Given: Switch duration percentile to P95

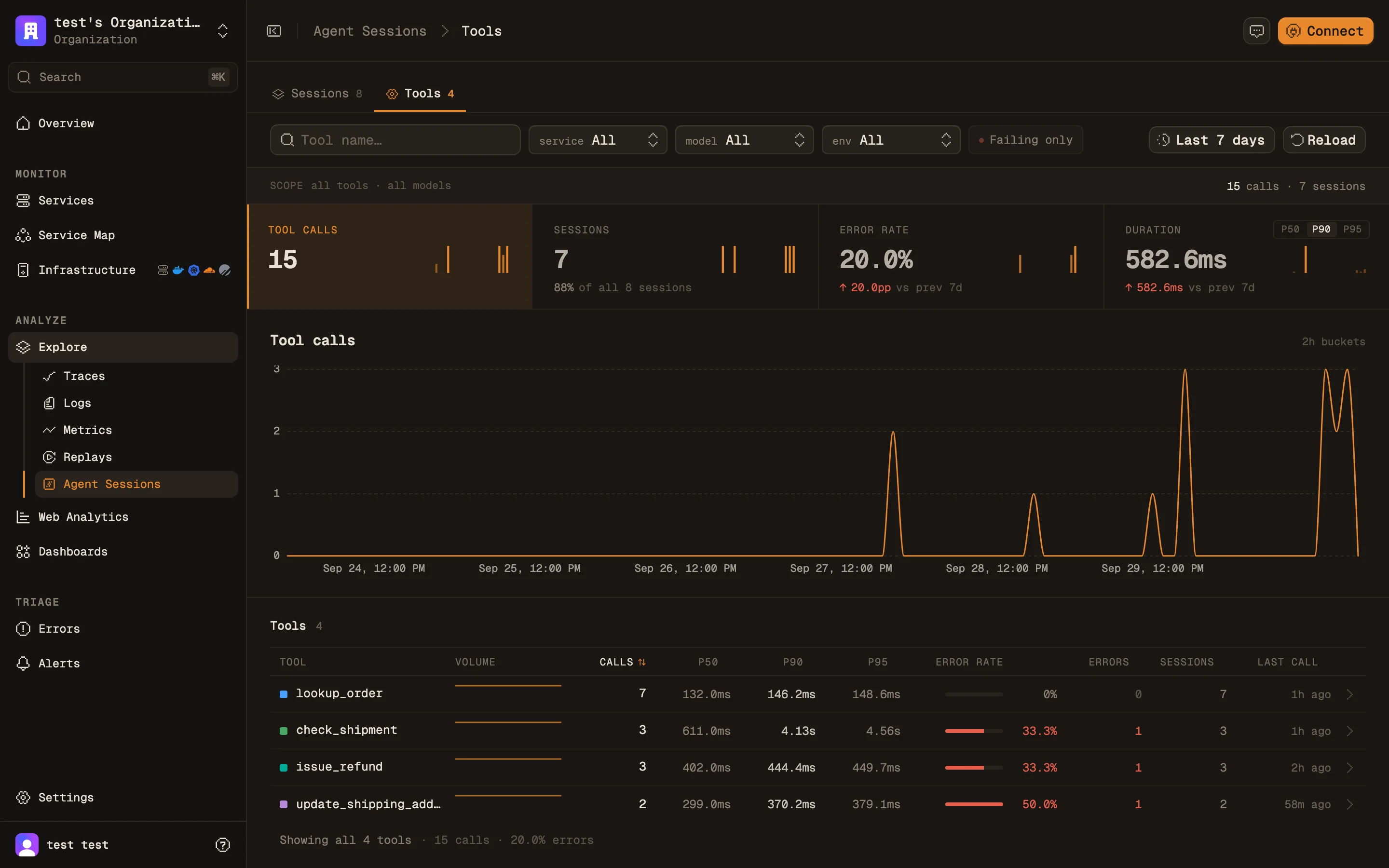Looking at the screenshot, I should 1352,229.
